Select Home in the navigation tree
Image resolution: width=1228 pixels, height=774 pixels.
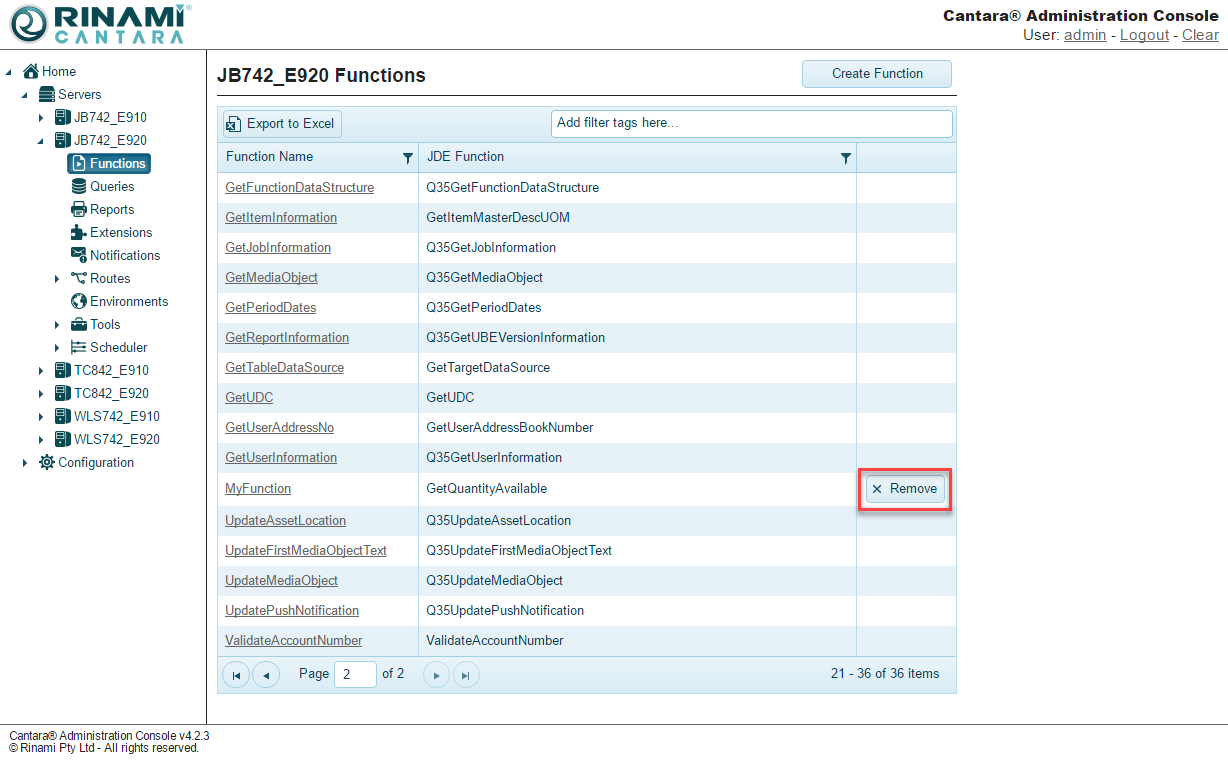tap(58, 71)
